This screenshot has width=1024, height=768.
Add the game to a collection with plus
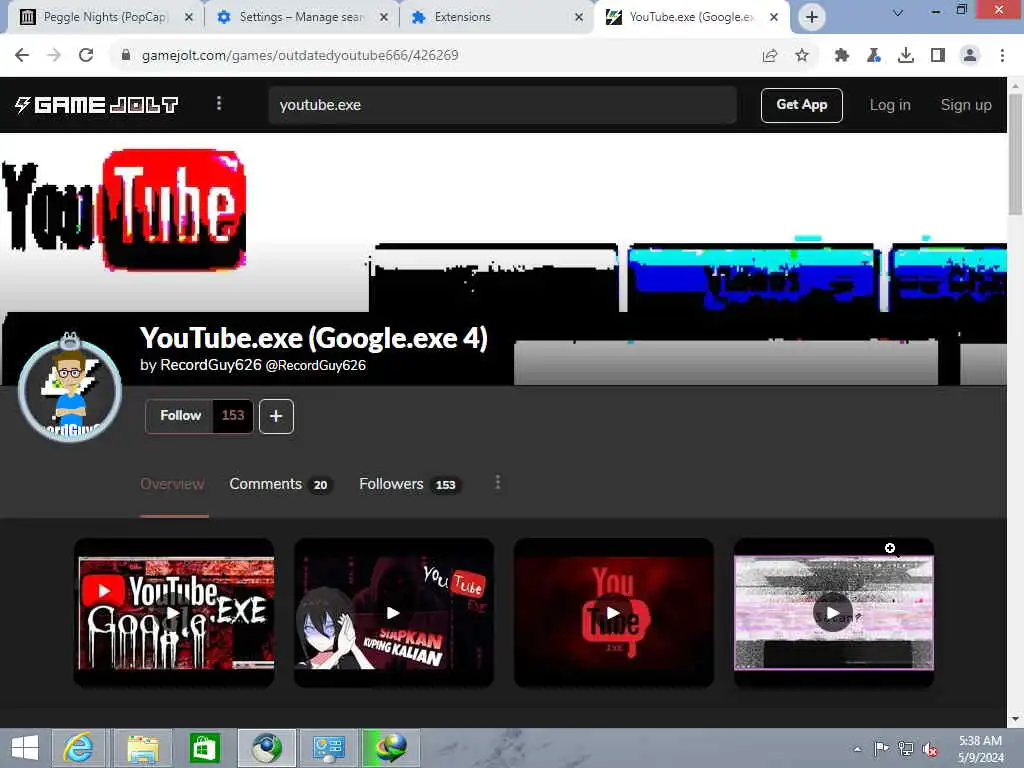276,416
